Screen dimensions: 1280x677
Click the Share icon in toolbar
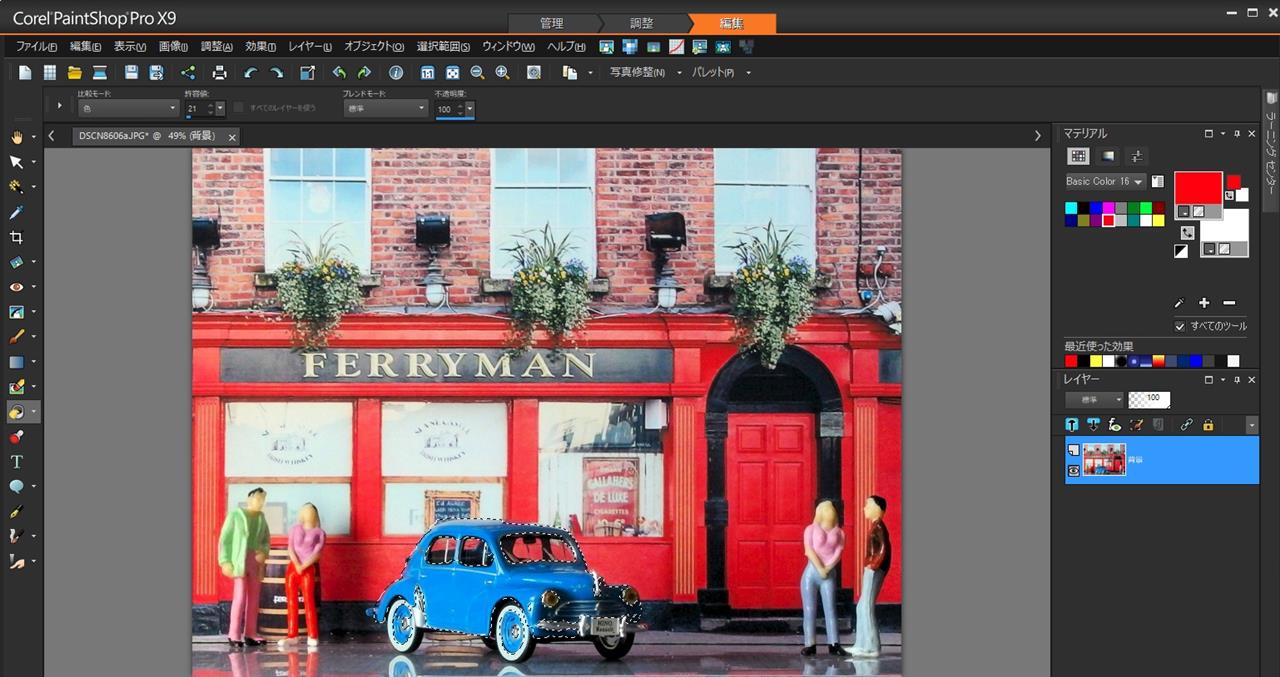click(x=188, y=73)
